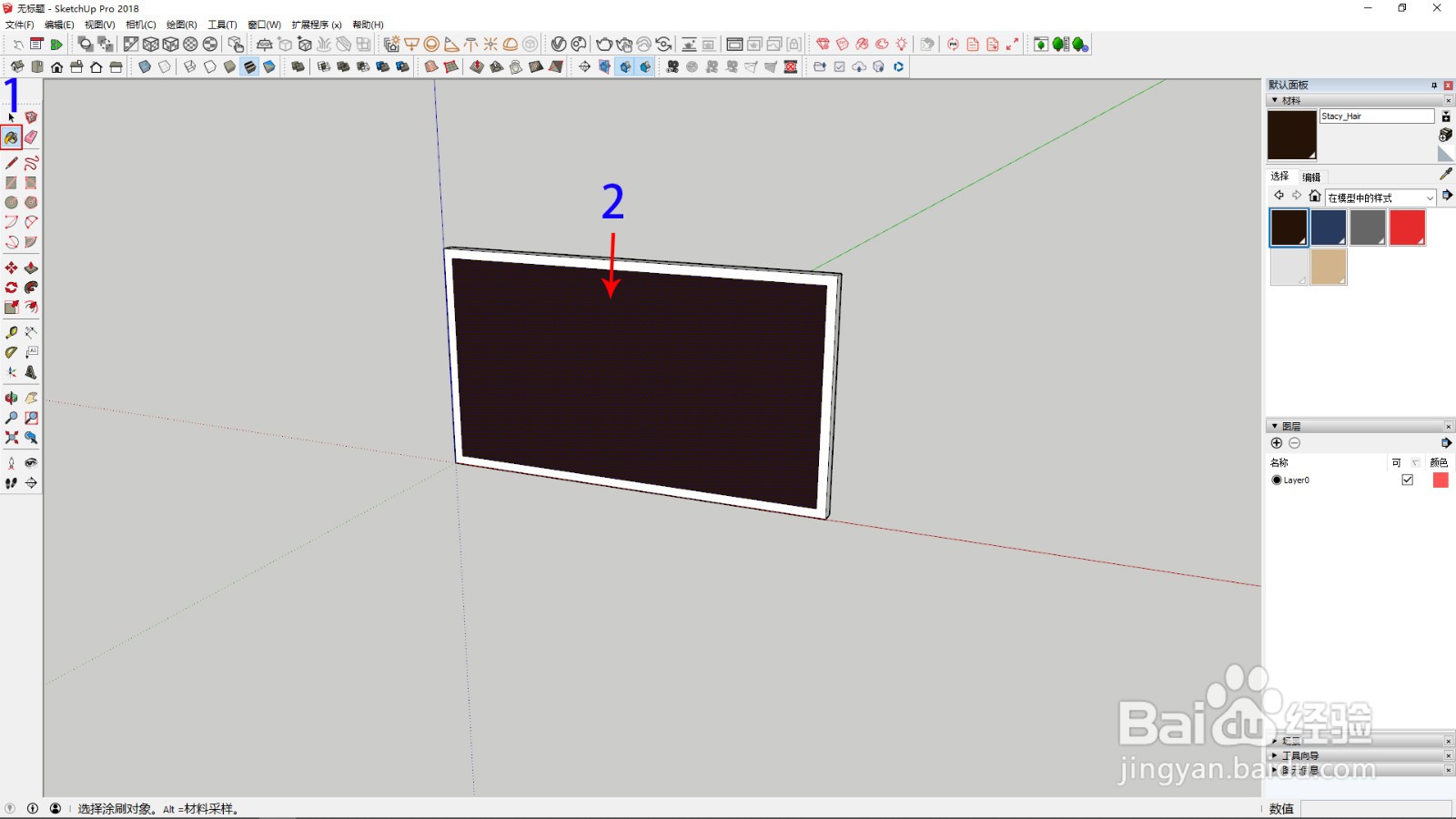Collapse the 材料 materials panel

1274,100
